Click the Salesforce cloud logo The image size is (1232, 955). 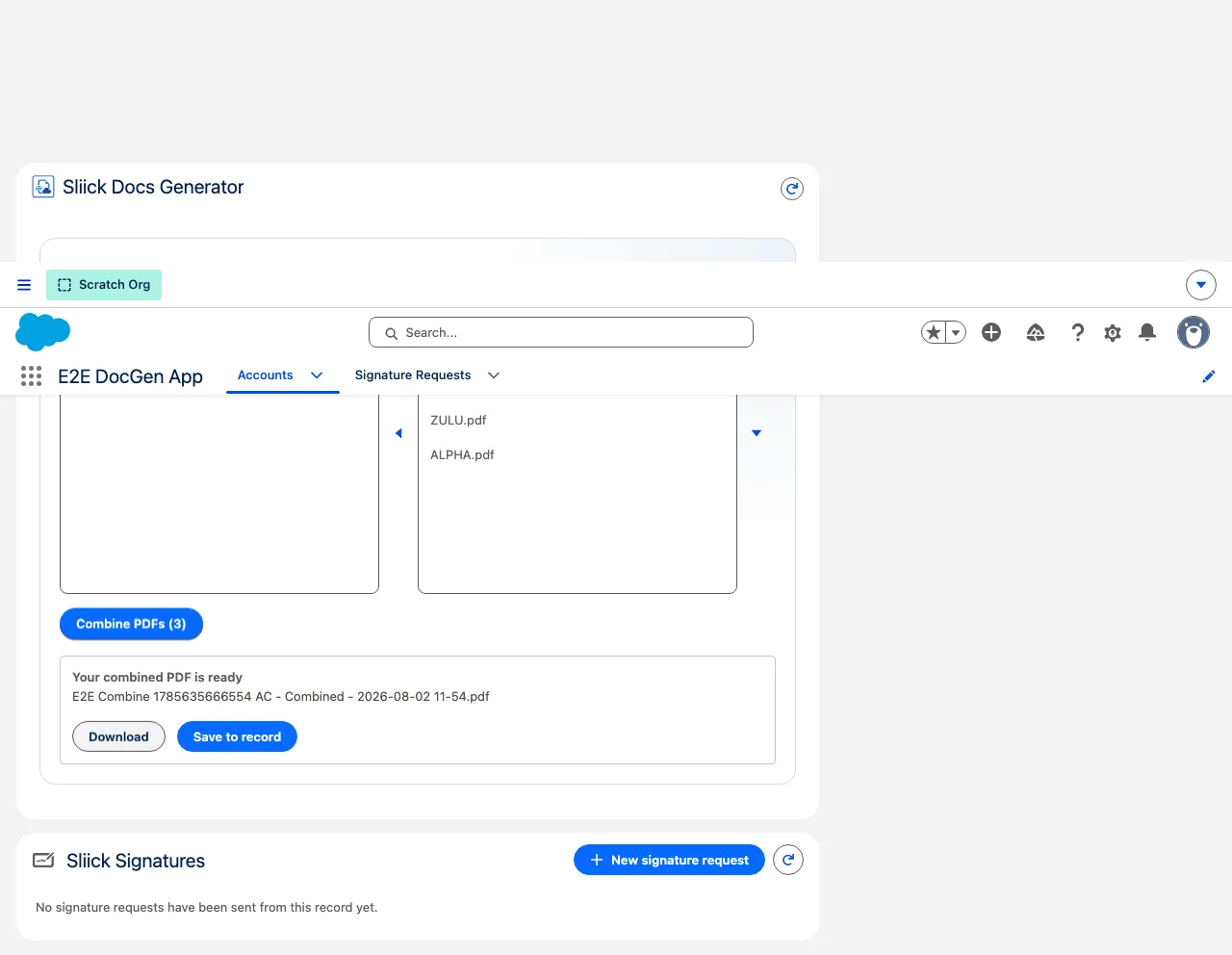(x=43, y=332)
